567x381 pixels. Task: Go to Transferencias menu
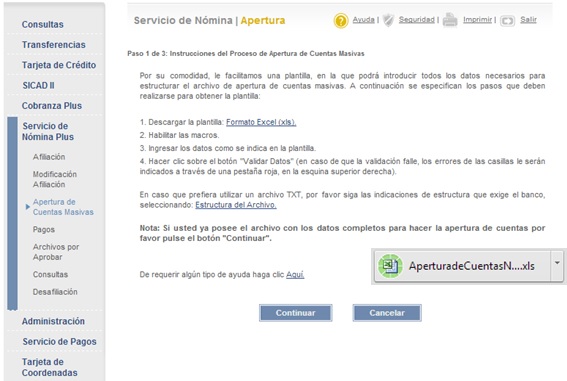(x=54, y=44)
